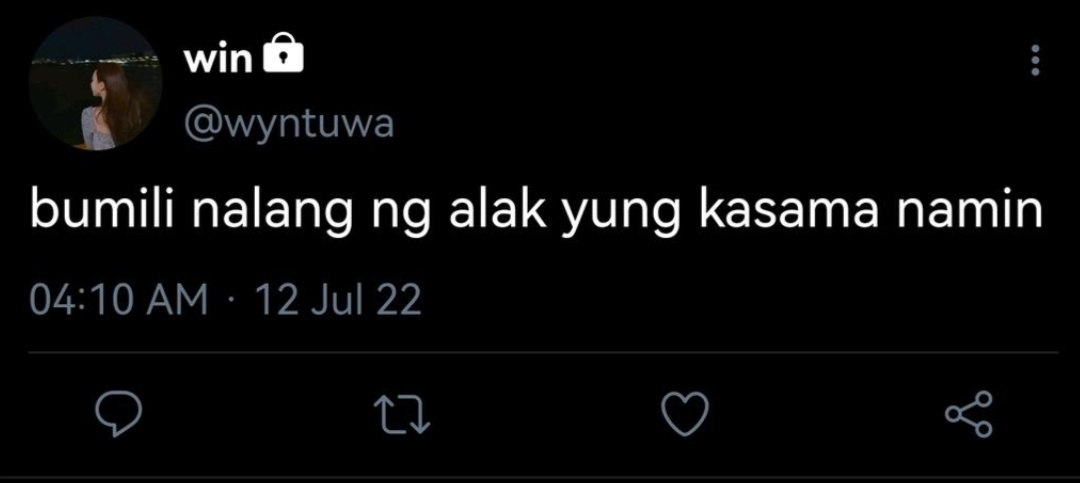Image resolution: width=1080 pixels, height=483 pixels.
Task: Click the divider line under the timestamp
Action: click(543, 353)
